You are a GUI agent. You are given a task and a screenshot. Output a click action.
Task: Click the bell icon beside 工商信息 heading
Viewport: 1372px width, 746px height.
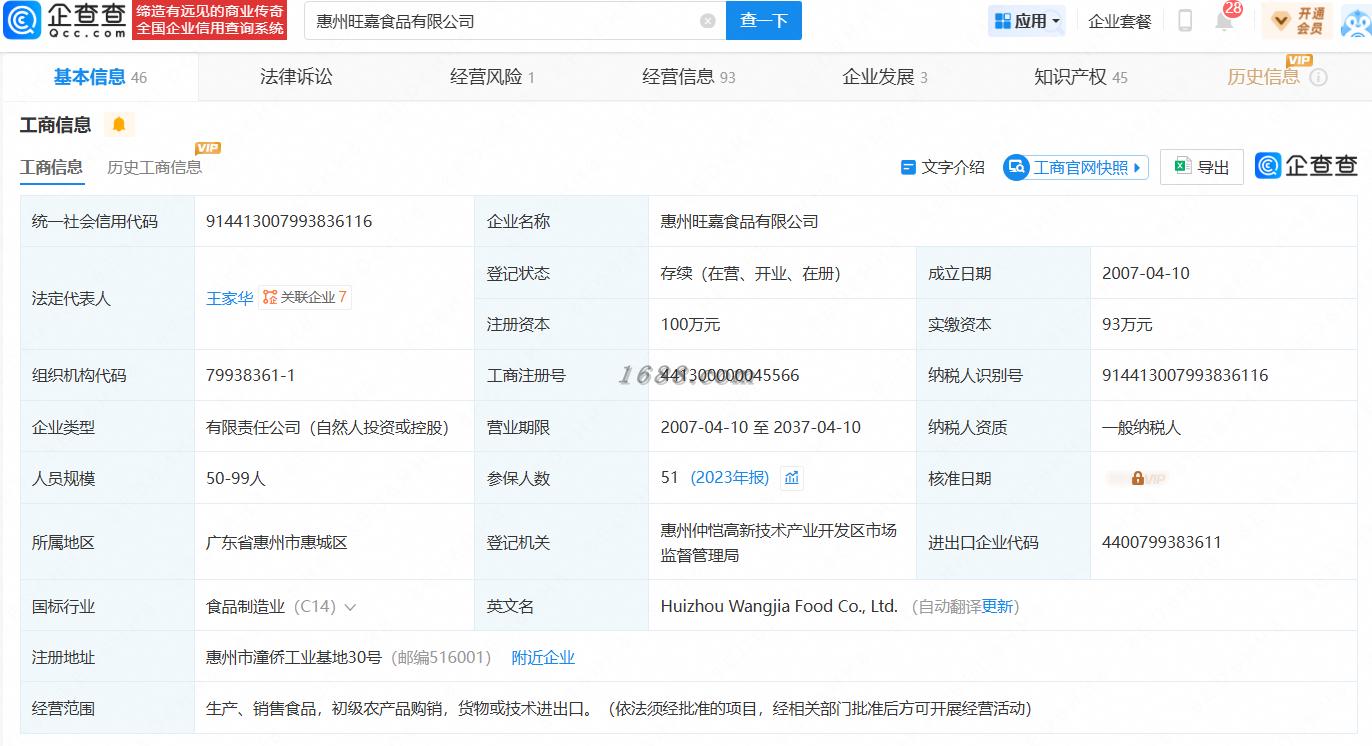point(119,125)
